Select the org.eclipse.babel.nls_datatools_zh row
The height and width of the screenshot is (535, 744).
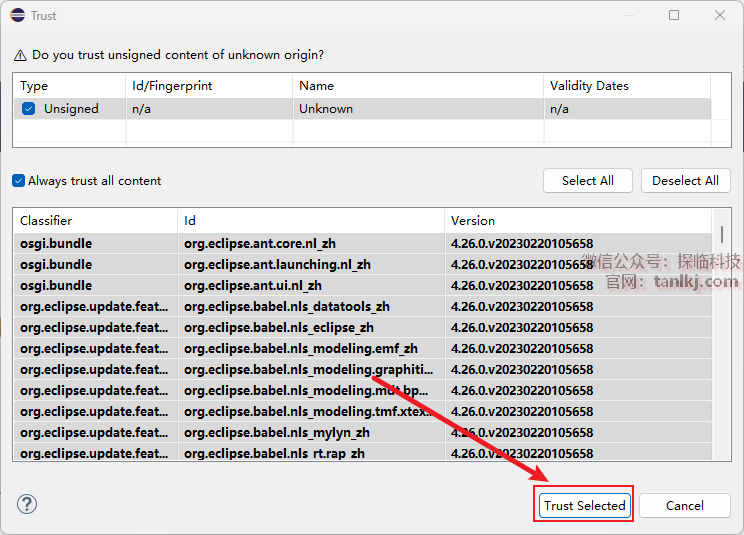pos(286,307)
